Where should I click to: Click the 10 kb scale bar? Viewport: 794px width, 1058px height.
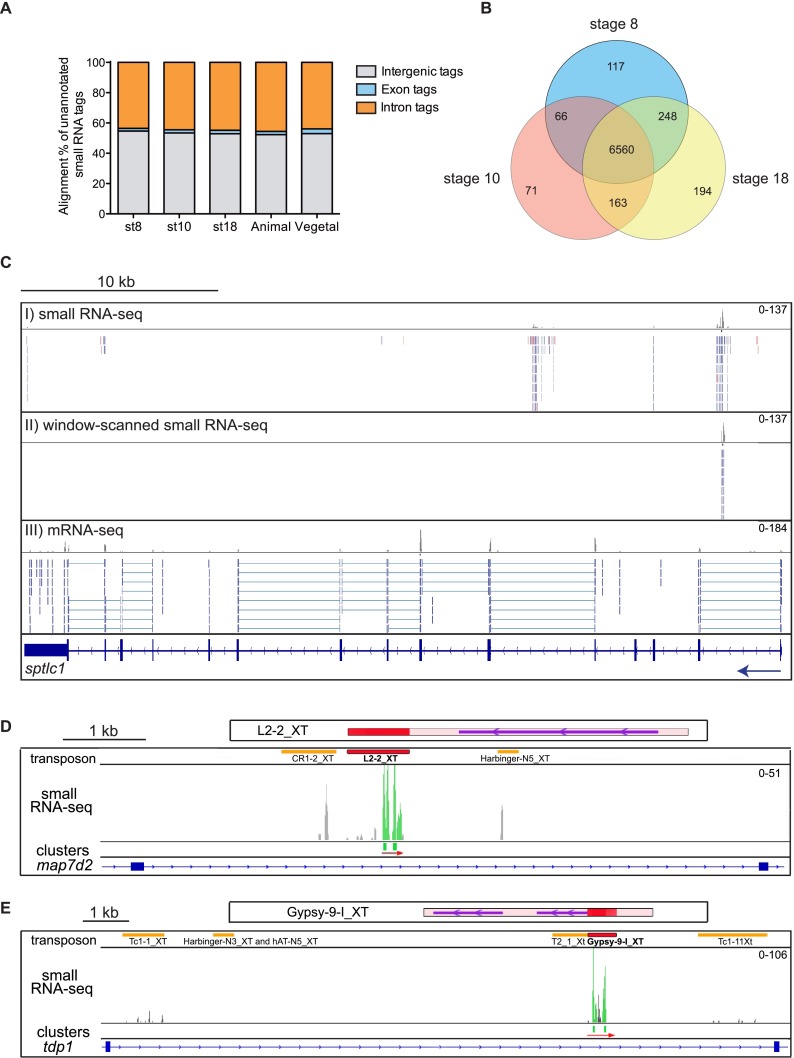120,290
